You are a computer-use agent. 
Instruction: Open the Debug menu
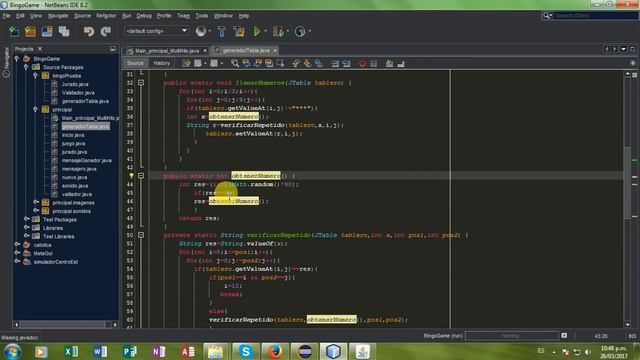click(x=144, y=16)
